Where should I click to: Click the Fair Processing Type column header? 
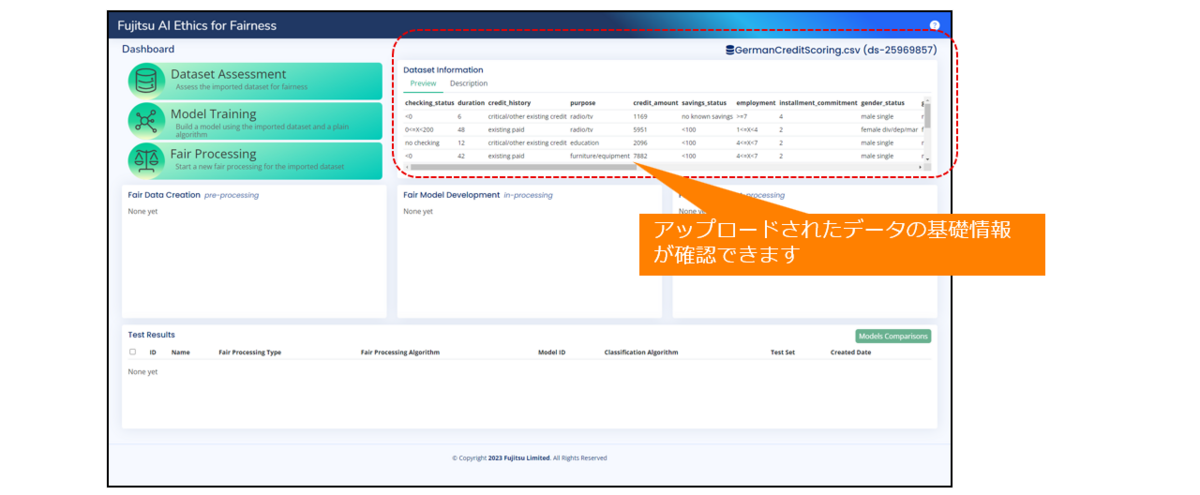[x=249, y=353]
